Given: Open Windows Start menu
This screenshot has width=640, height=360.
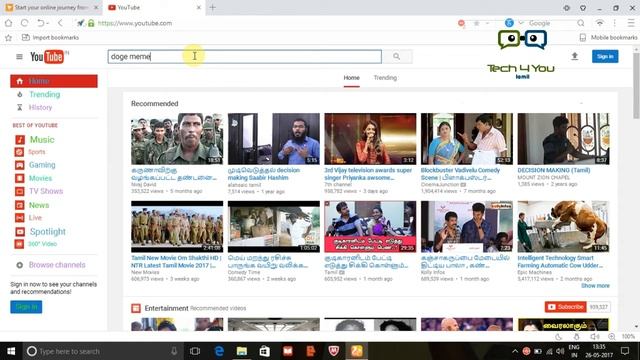Looking at the screenshot, I should tap(11, 351).
